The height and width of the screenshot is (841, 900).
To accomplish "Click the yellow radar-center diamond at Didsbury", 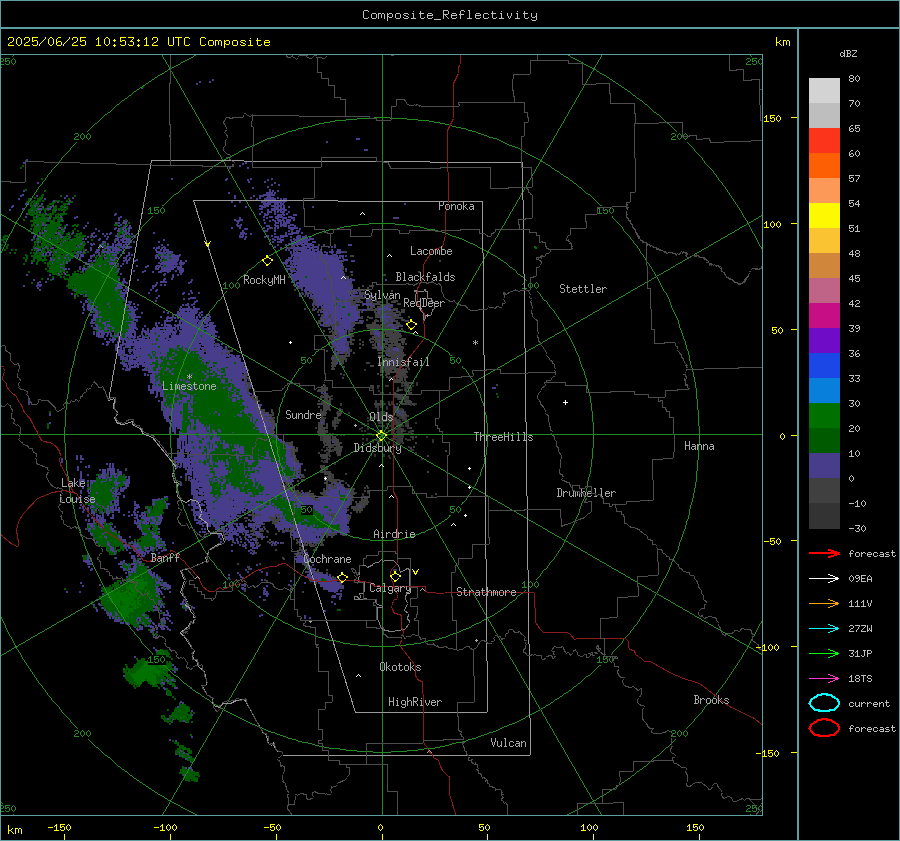I will tap(381, 436).
